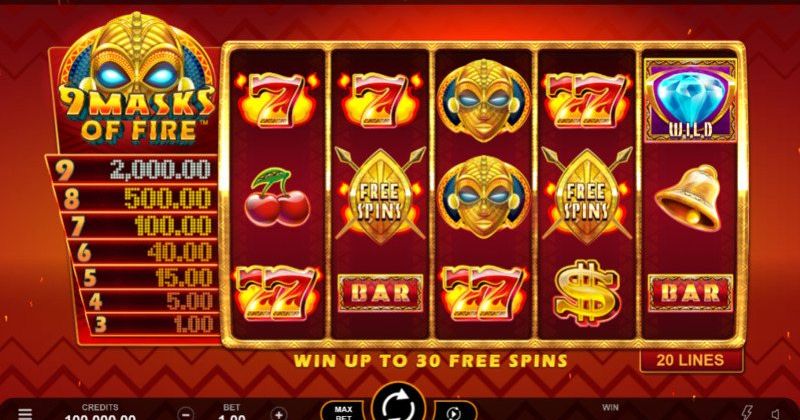800x420 pixels.
Task: Increase bet with the plus button
Action: coord(279,414)
